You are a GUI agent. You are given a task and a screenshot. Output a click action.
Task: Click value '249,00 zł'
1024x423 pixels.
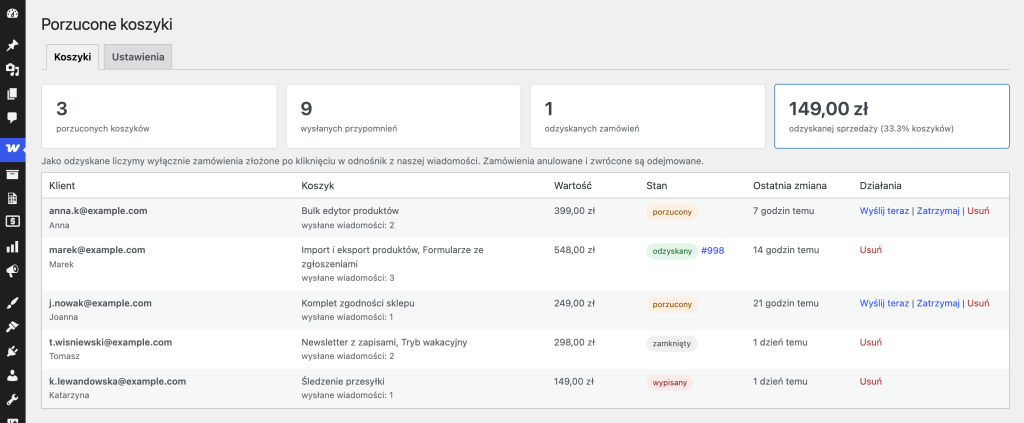[x=574, y=303]
